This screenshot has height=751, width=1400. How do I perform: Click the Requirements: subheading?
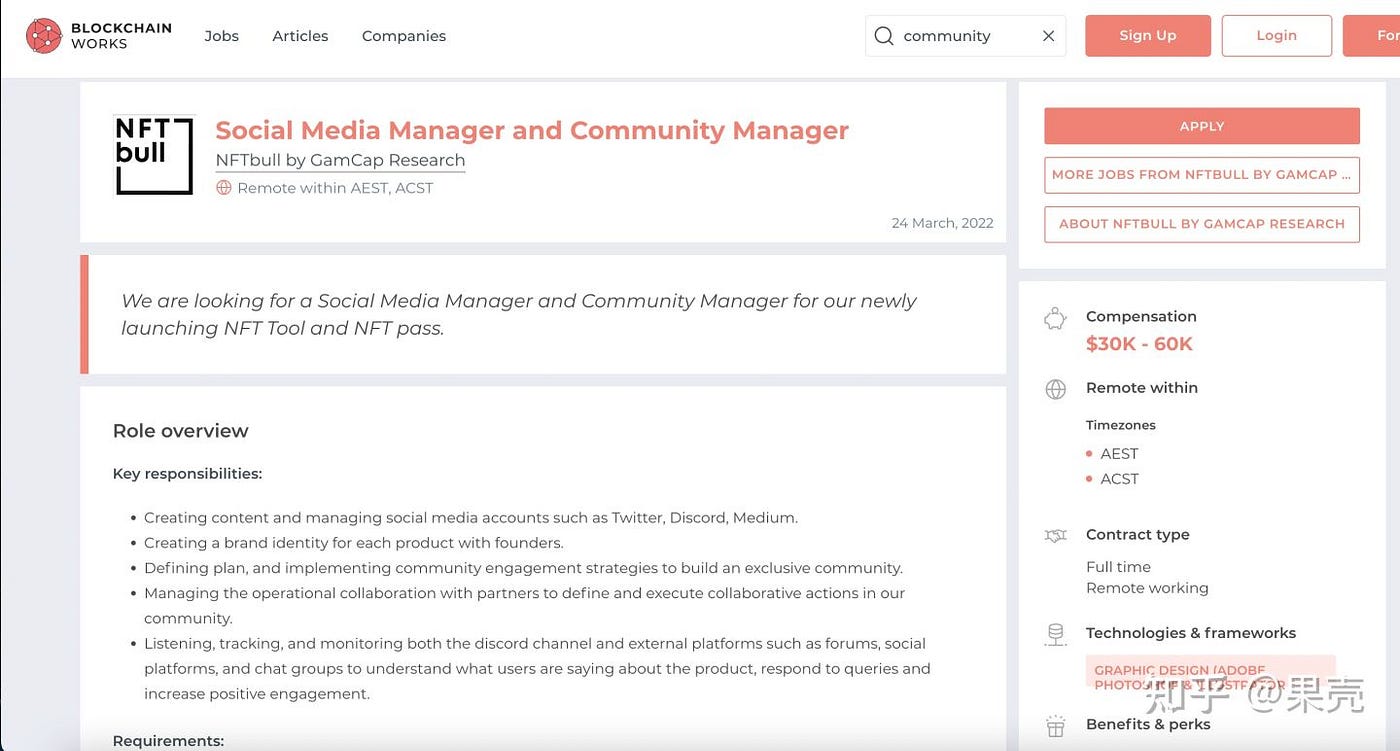(x=168, y=741)
